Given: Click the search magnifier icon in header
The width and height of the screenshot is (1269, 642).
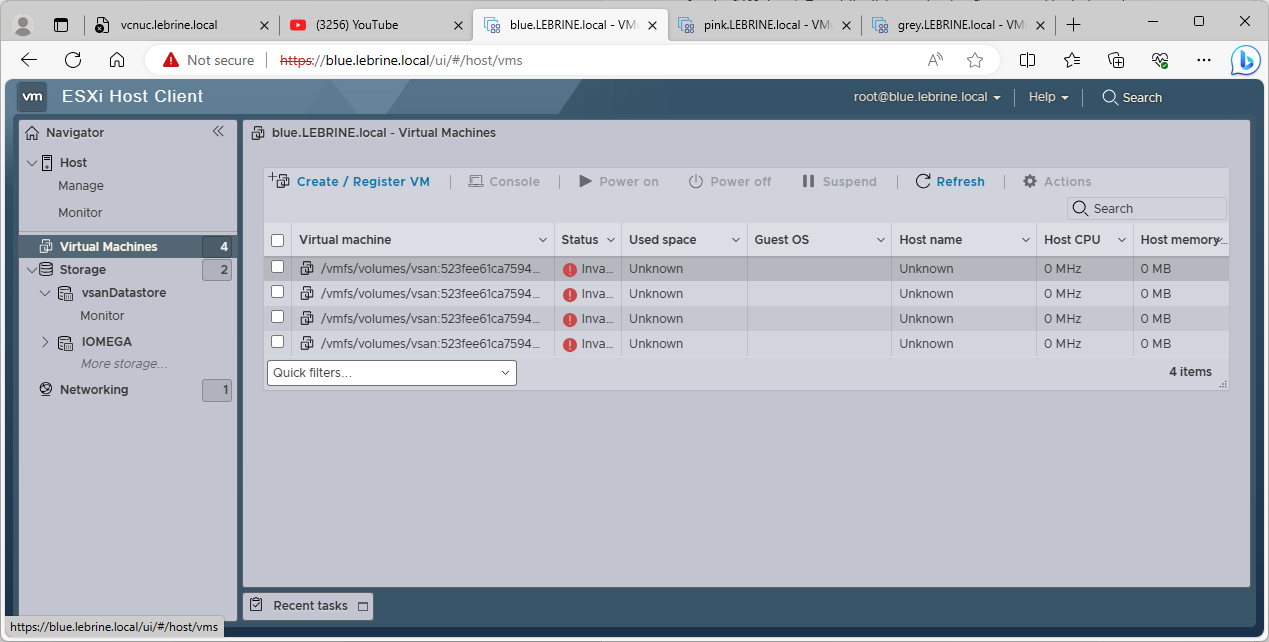Looking at the screenshot, I should [x=1110, y=97].
